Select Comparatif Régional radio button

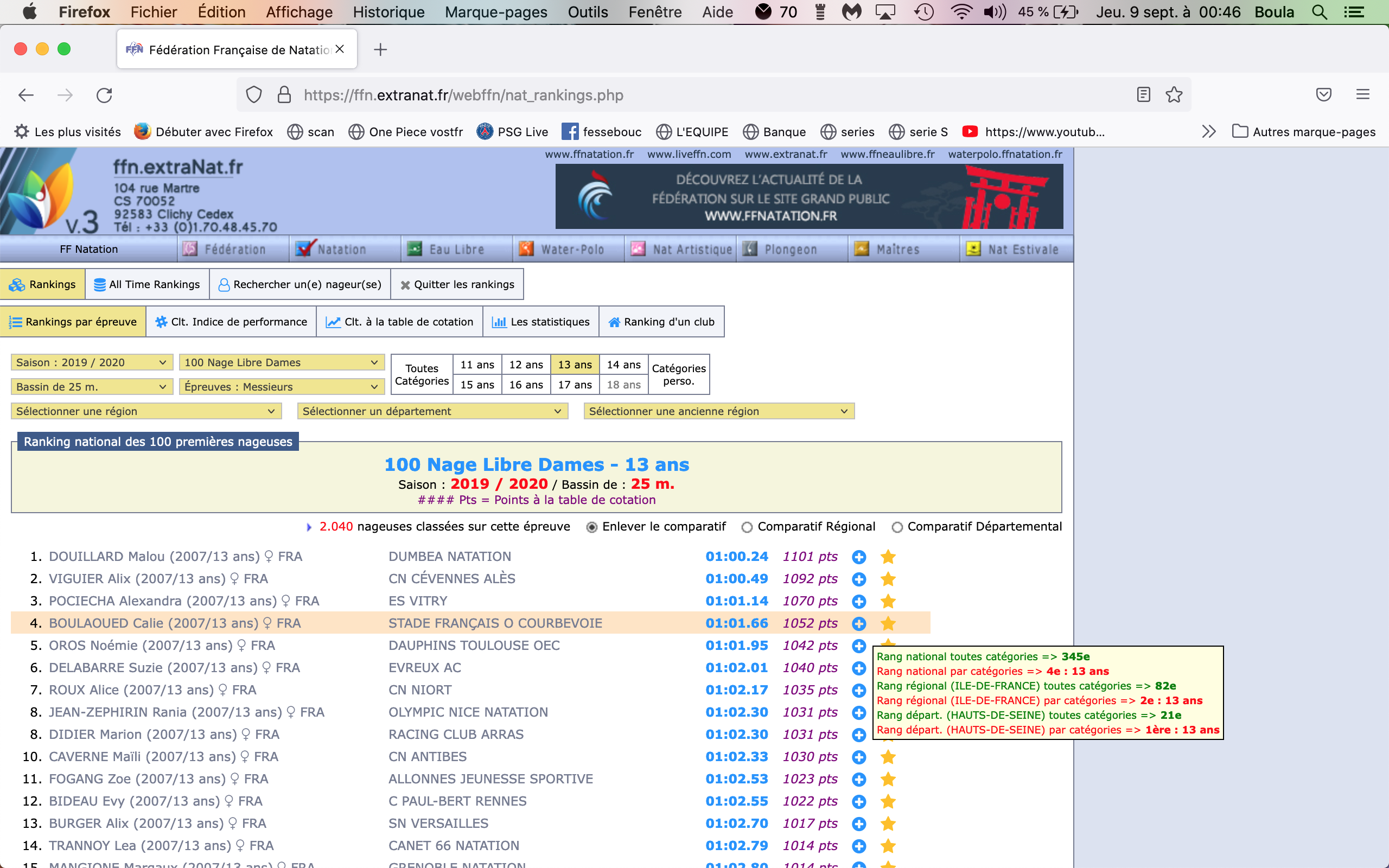coord(747,527)
